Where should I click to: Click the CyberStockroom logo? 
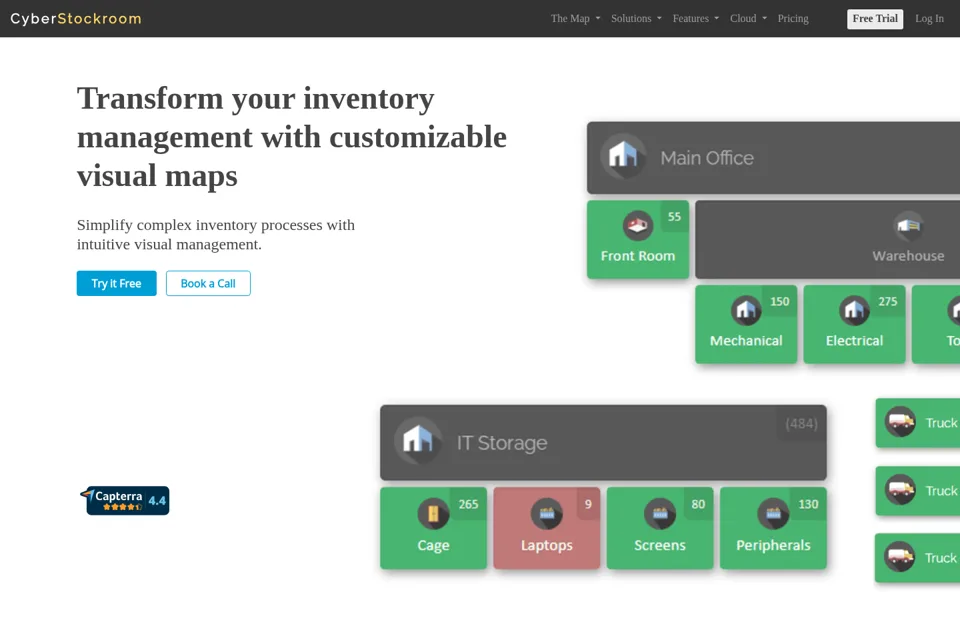pyautogui.click(x=76, y=18)
